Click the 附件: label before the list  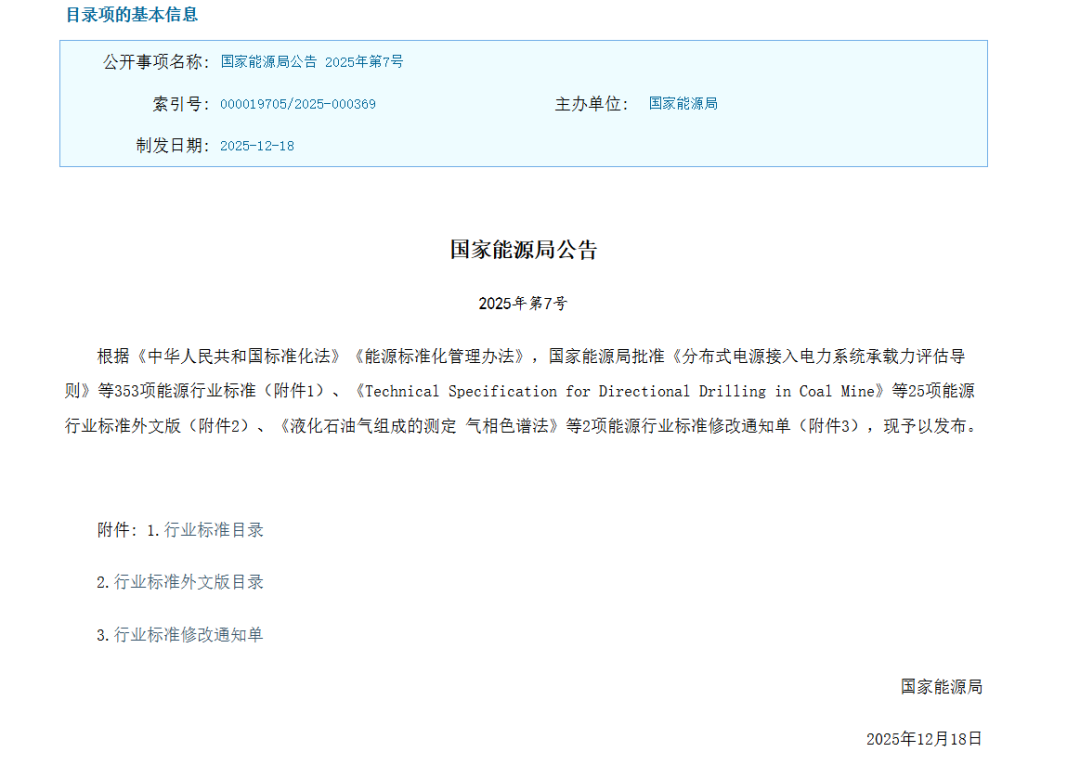click(x=118, y=530)
